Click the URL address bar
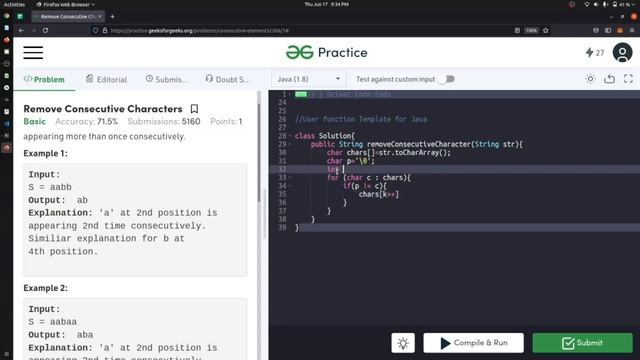Viewport: 640px width, 360px height. (x=302, y=30)
